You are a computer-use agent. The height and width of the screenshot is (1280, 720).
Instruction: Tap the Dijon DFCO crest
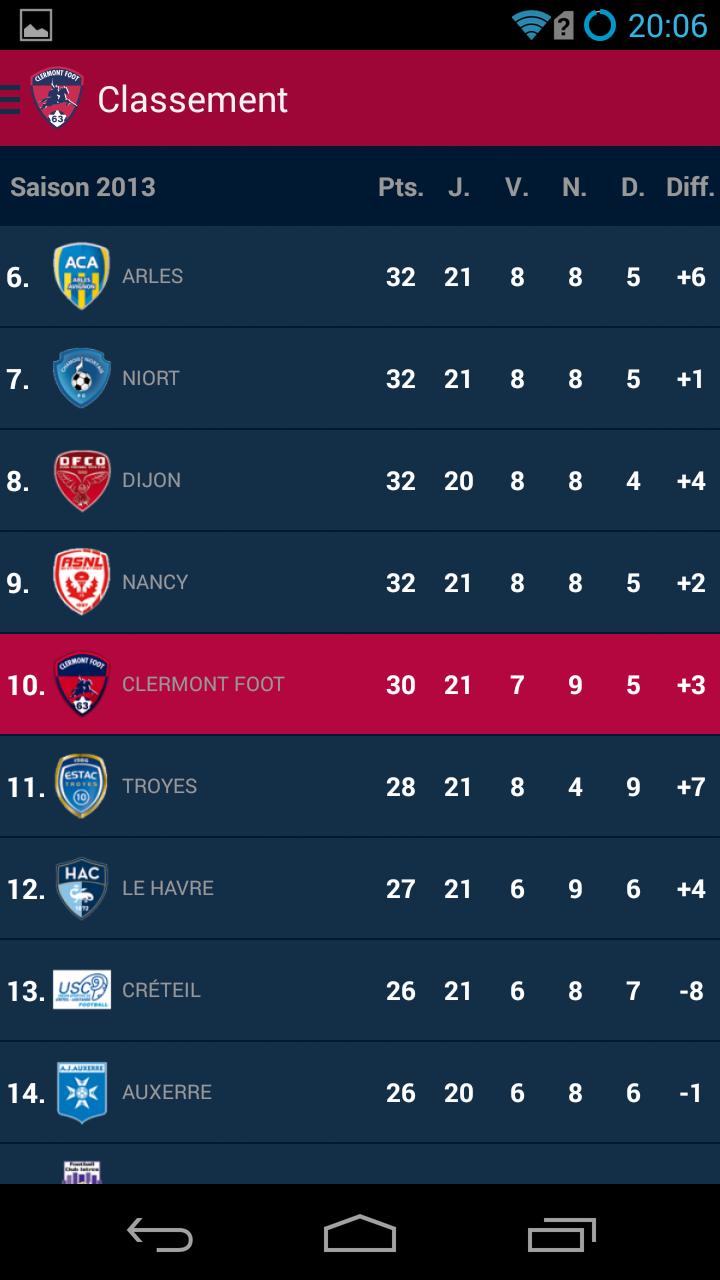(82, 480)
